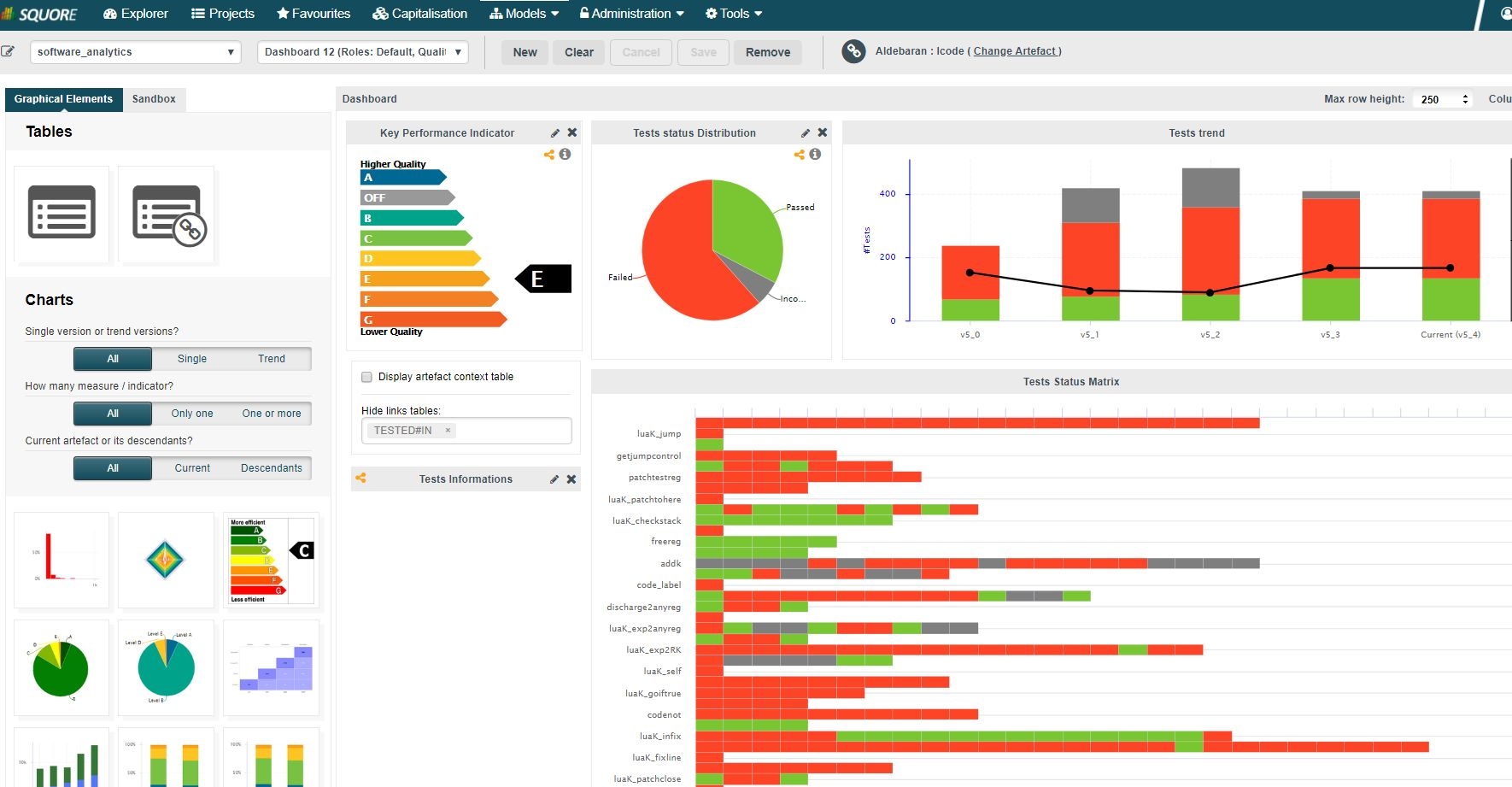Click the v5_2 bar in Tests trend

point(1210,244)
